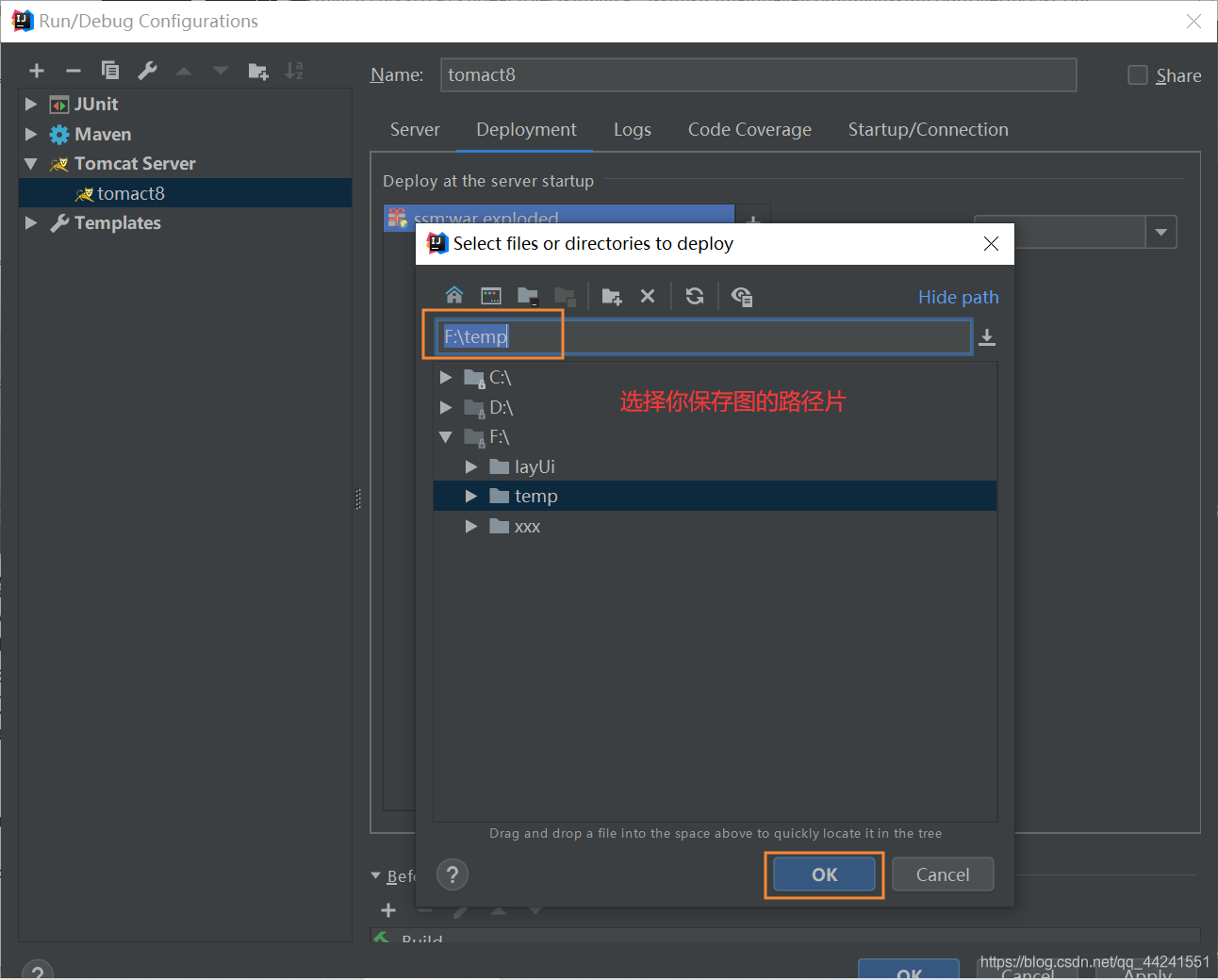Select the D:\ drive row
This screenshot has width=1218, height=980.
tap(715, 407)
